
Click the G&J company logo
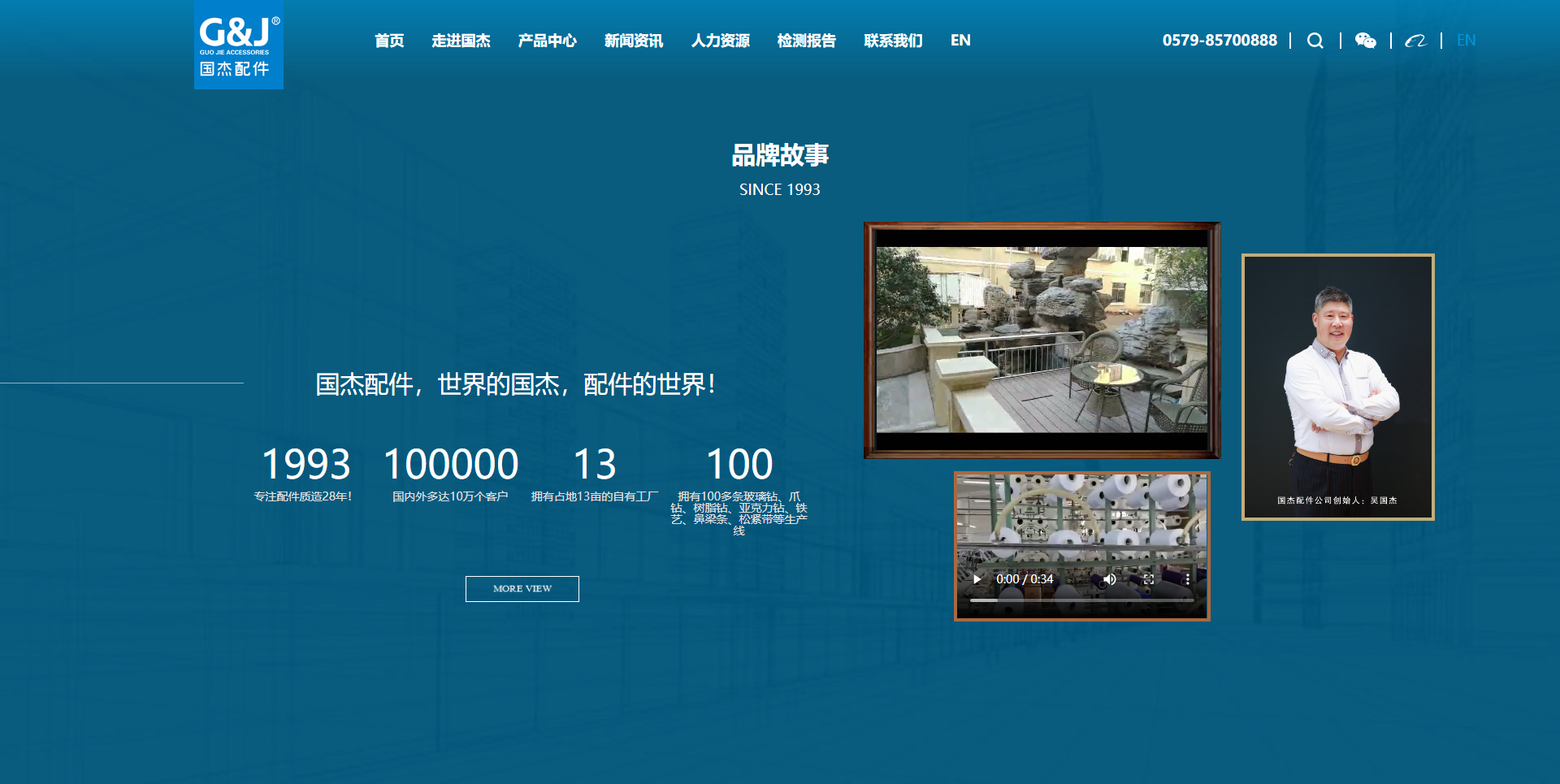tap(238, 45)
